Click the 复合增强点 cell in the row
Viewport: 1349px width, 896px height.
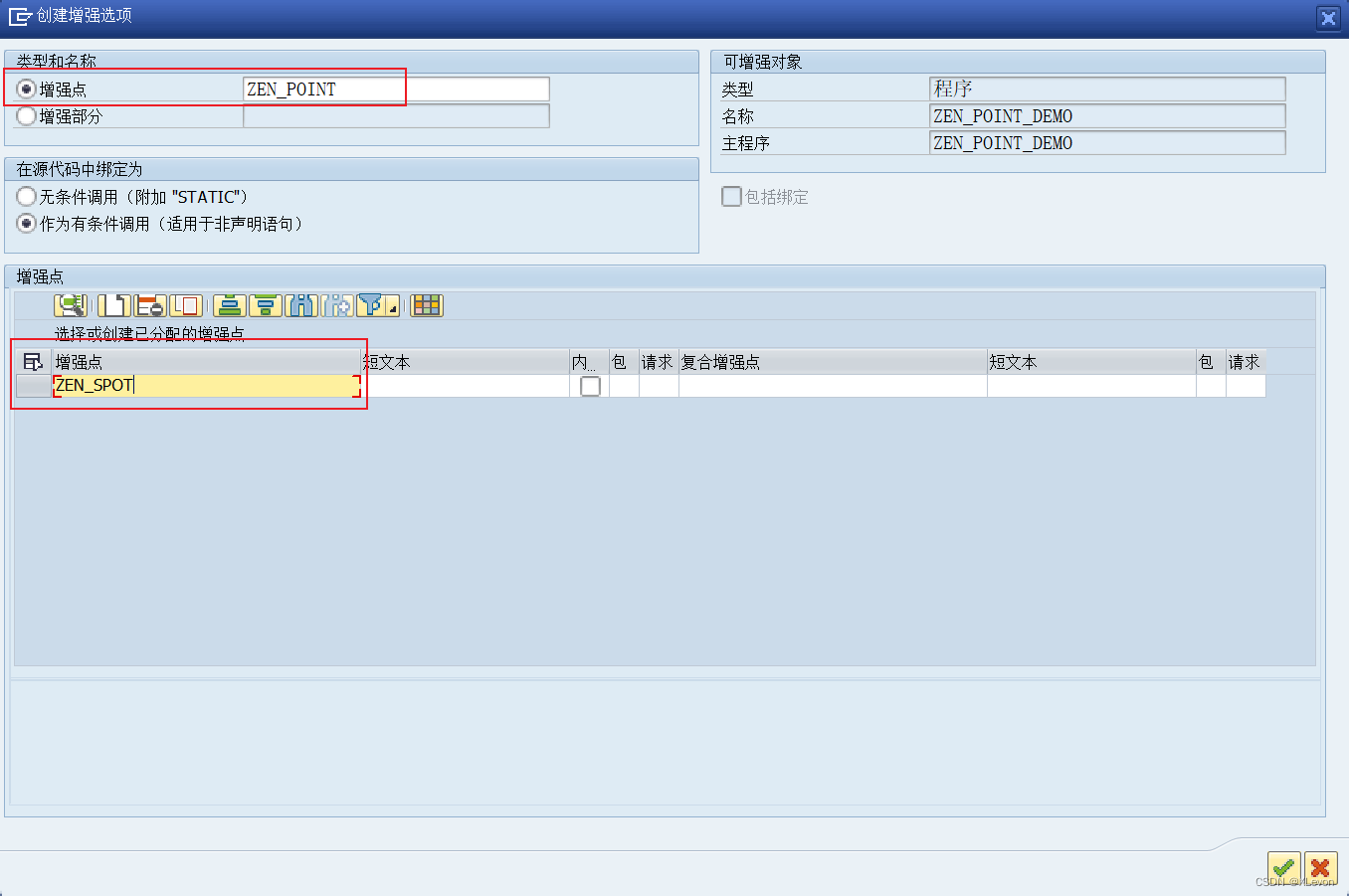point(831,386)
